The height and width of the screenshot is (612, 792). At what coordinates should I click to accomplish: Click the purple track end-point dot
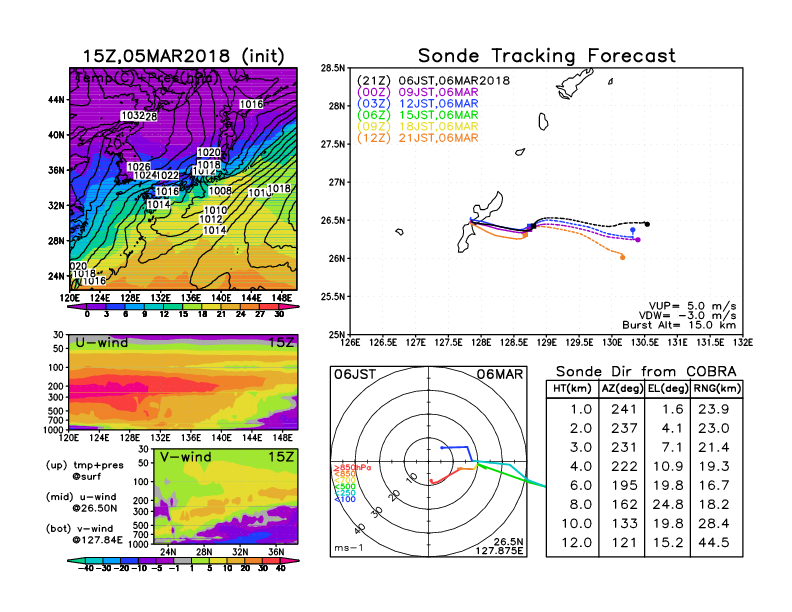[638, 240]
